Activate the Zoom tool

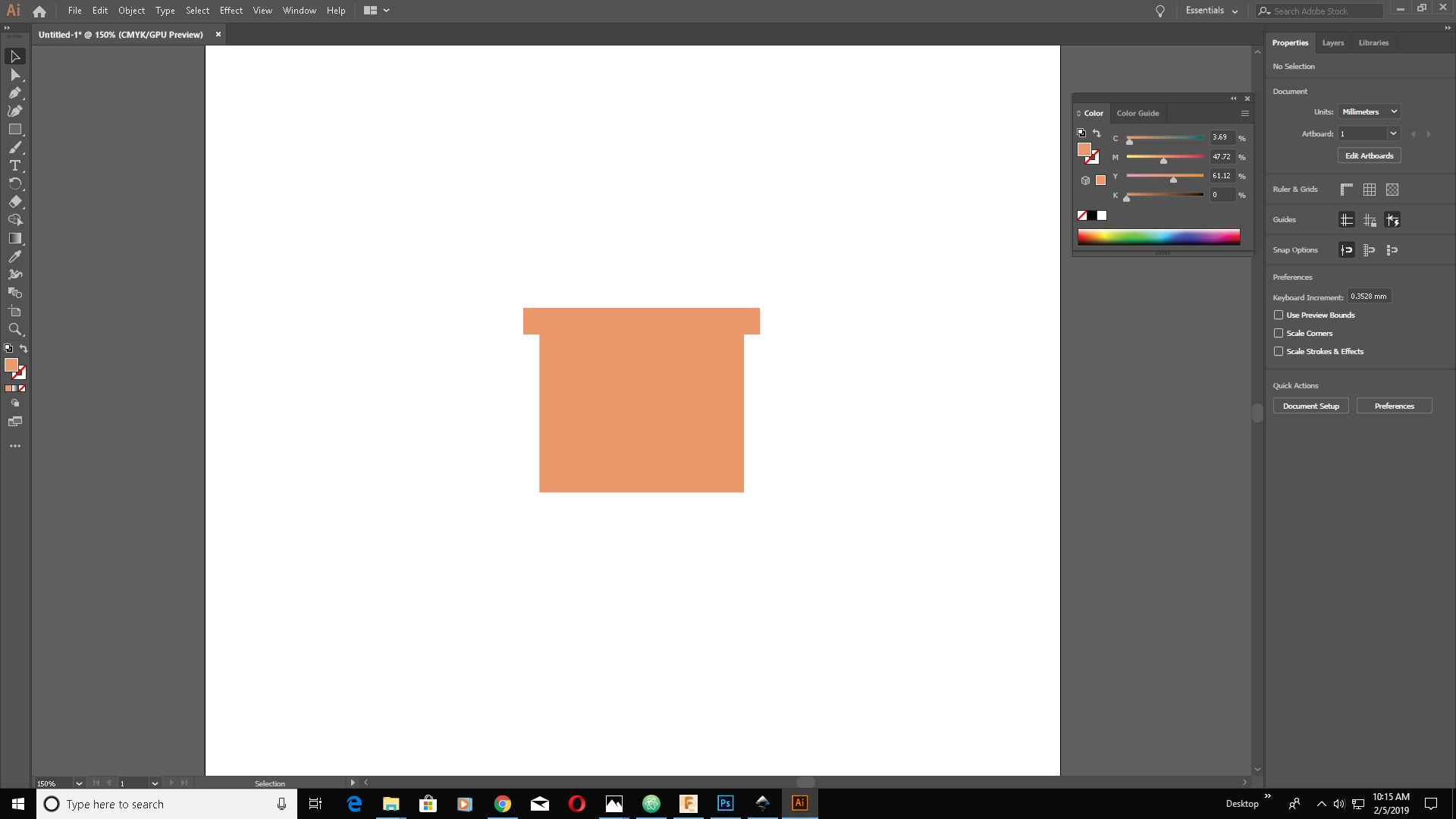(x=14, y=329)
